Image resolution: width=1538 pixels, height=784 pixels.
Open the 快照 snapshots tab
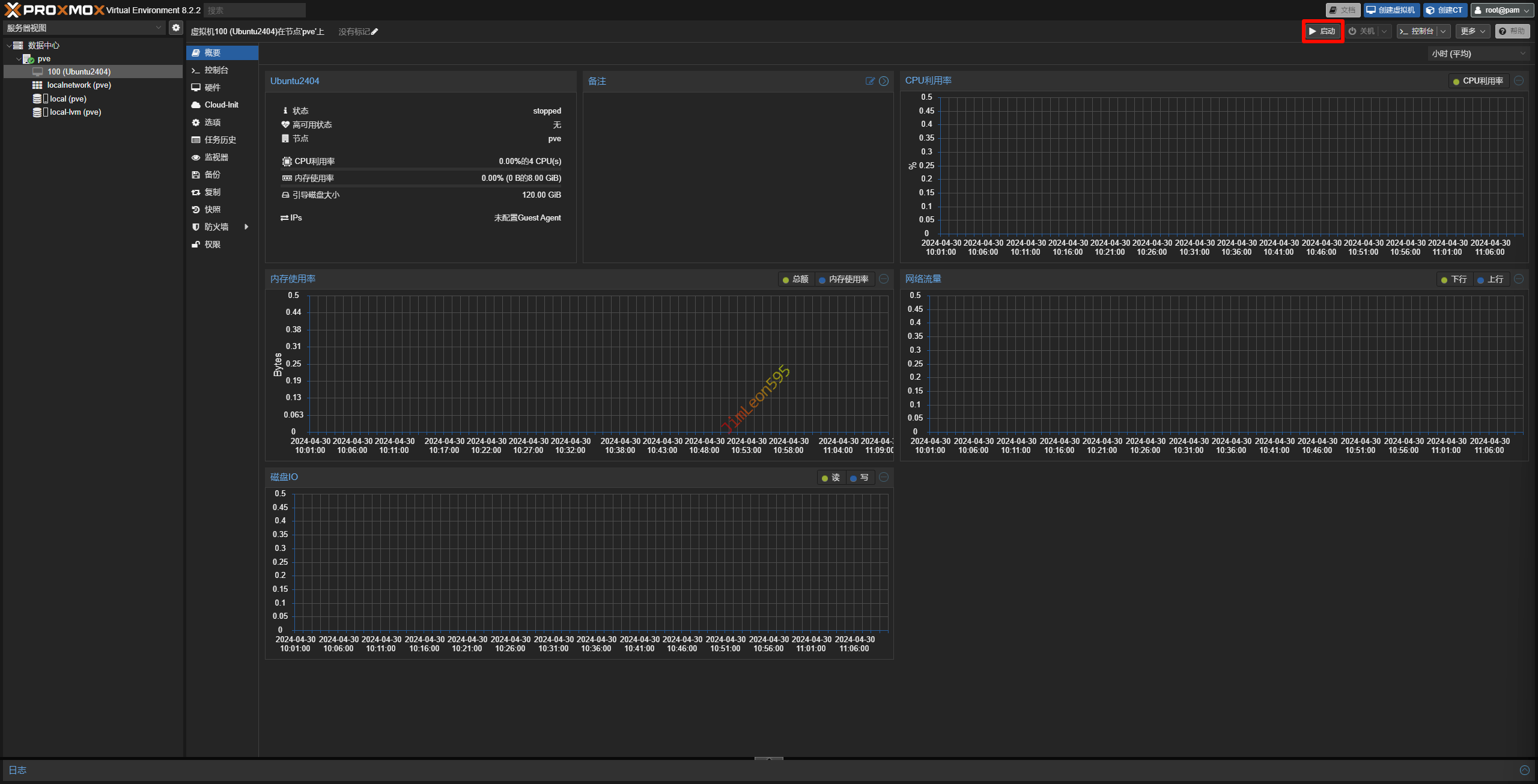213,210
